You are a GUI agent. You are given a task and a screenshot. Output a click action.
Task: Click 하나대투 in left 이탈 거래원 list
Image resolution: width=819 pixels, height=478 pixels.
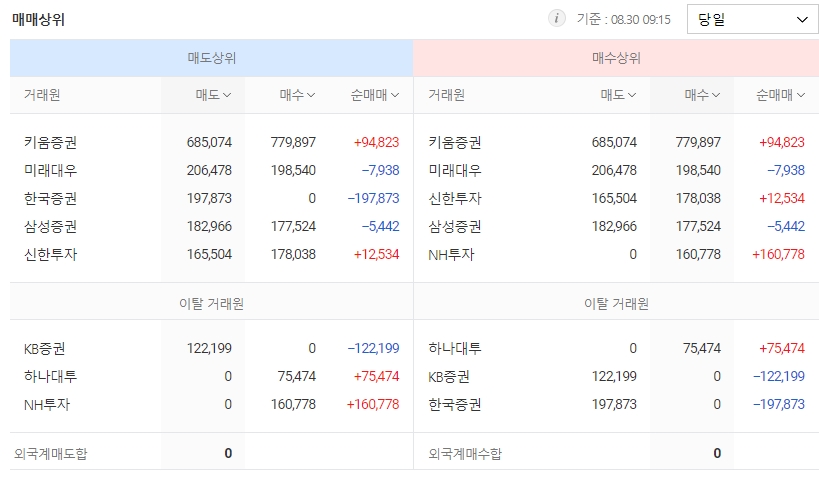point(50,376)
